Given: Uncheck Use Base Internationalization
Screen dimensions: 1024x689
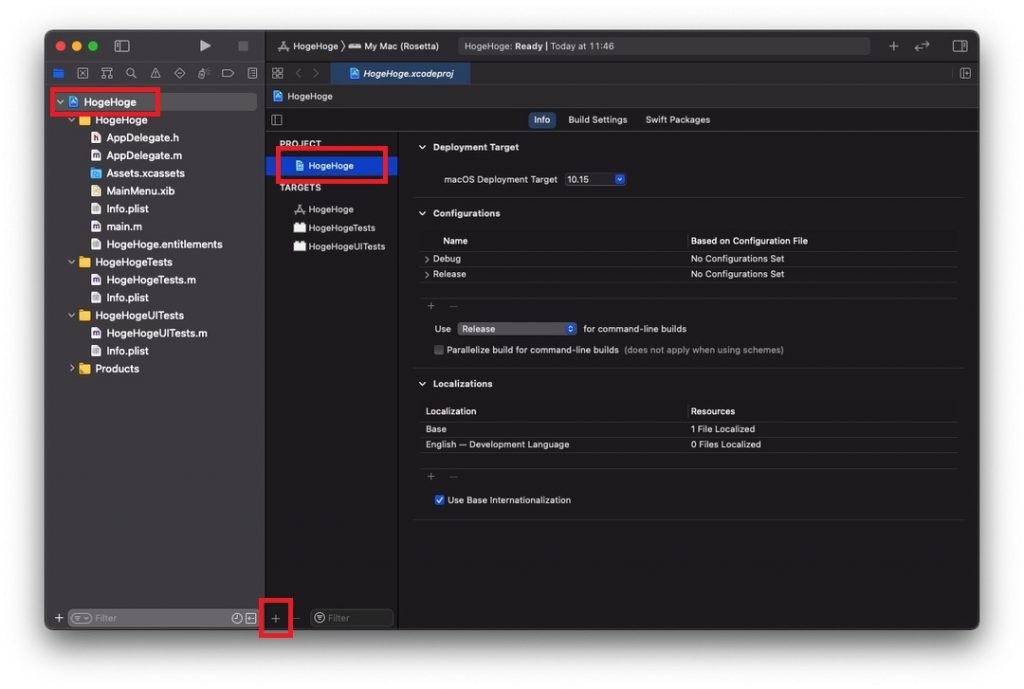Looking at the screenshot, I should pos(440,500).
